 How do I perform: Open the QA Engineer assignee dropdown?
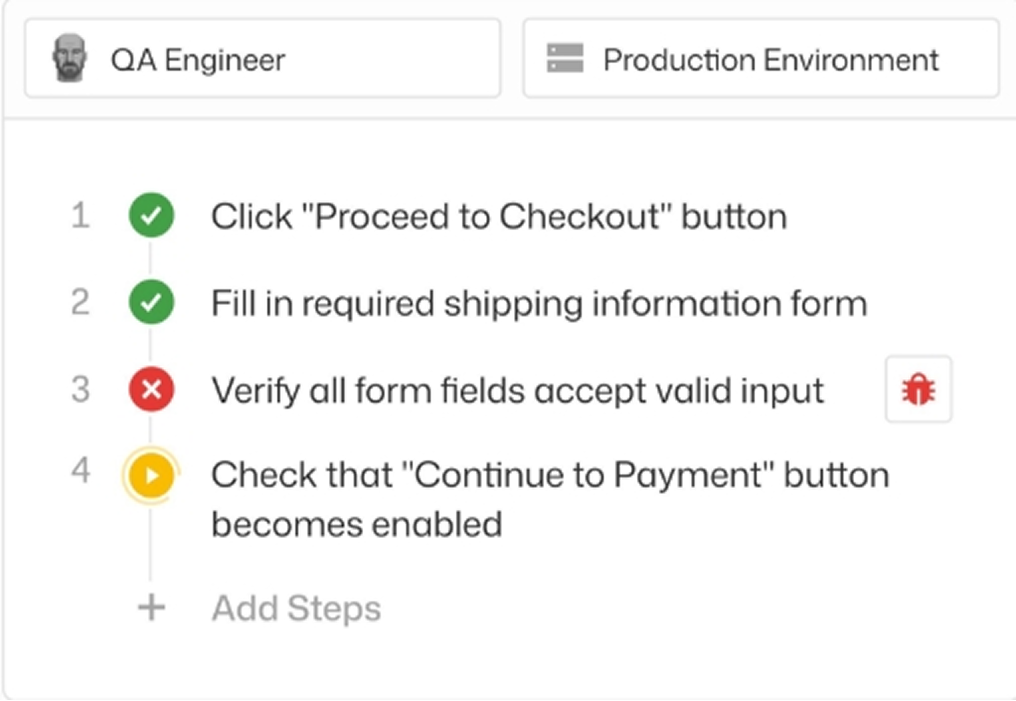tap(262, 59)
